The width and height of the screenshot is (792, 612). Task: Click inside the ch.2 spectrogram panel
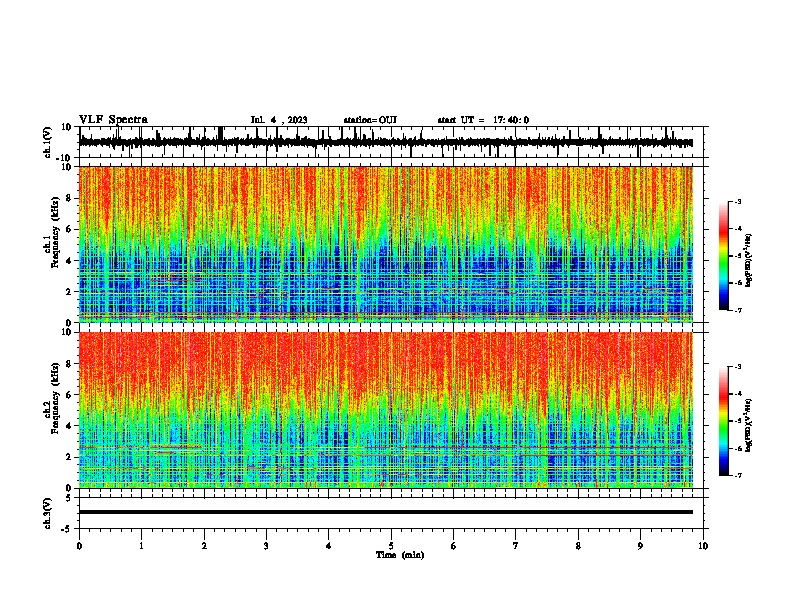click(386, 410)
